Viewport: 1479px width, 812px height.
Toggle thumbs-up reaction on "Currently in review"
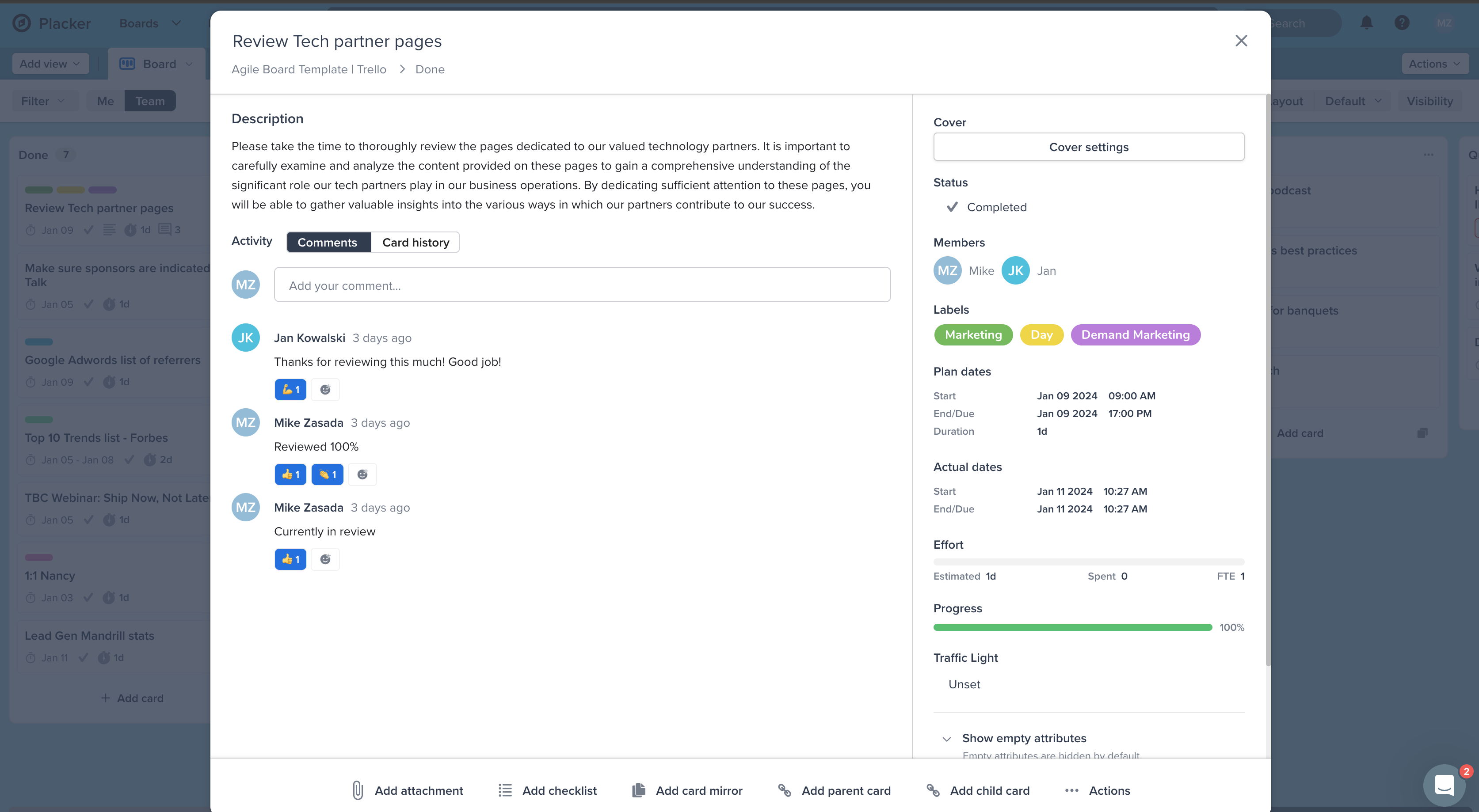[290, 559]
